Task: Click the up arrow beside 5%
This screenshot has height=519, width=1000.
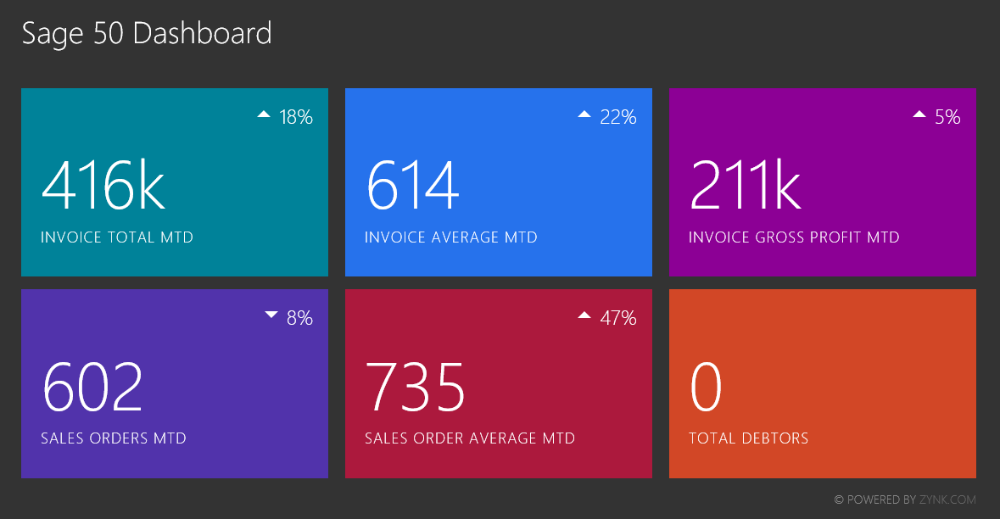Action: pyautogui.click(x=919, y=114)
